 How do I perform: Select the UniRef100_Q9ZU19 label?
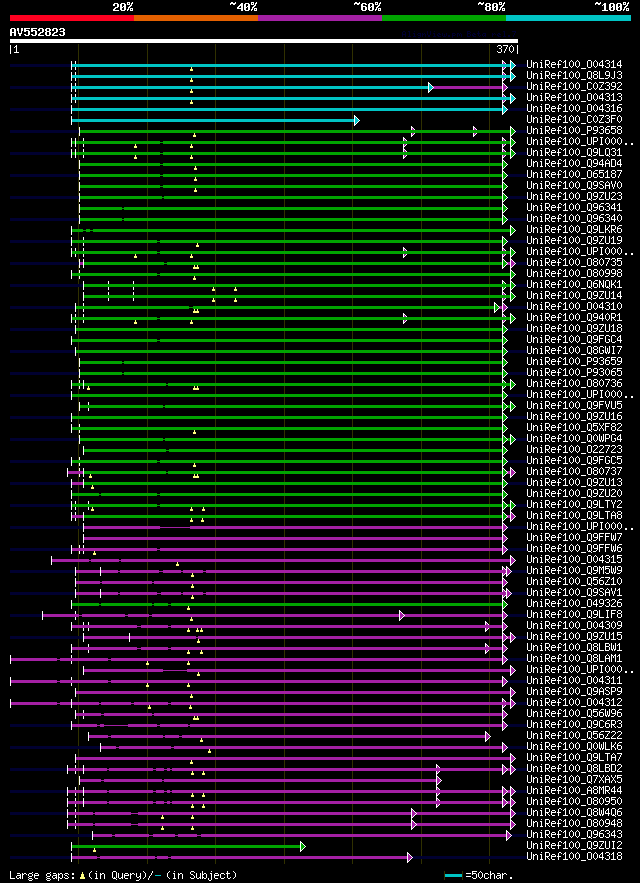pos(574,240)
